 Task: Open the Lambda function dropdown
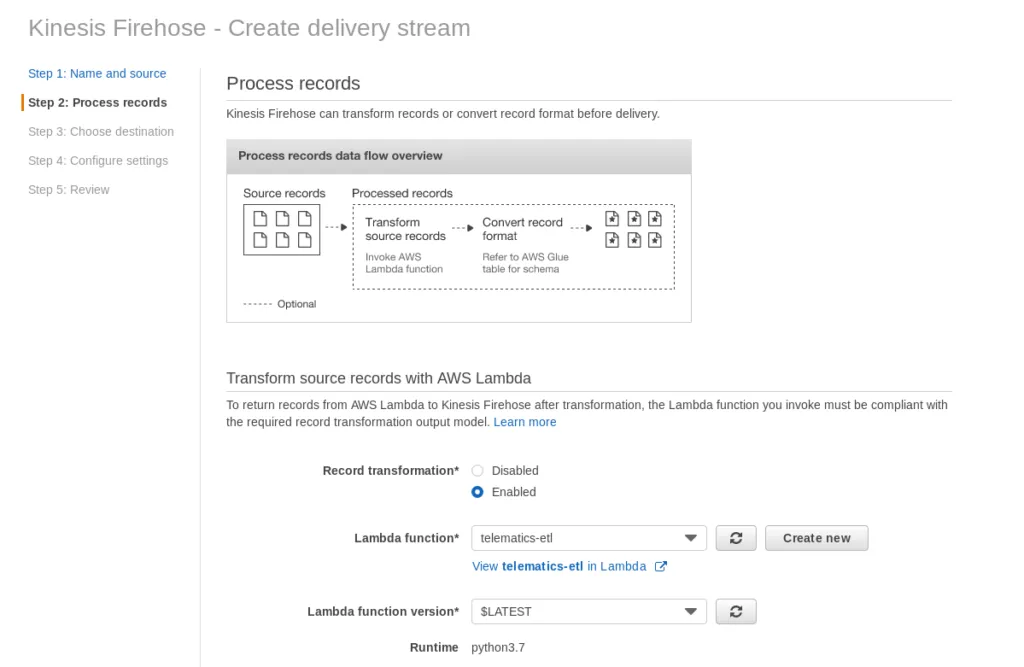point(588,538)
